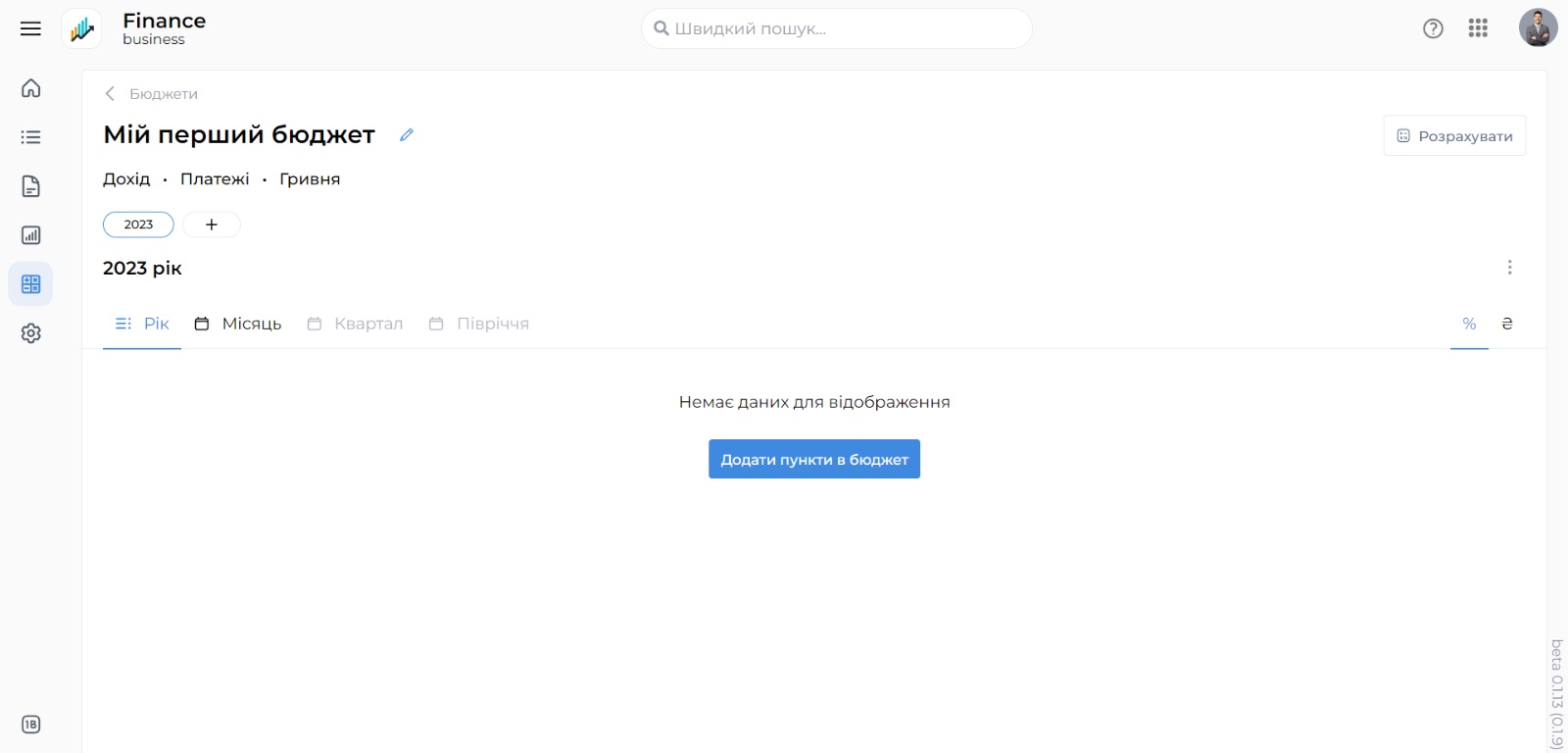Switch display to hryvnia currency mode
Viewport: 1568px width, 753px height.
1507,324
